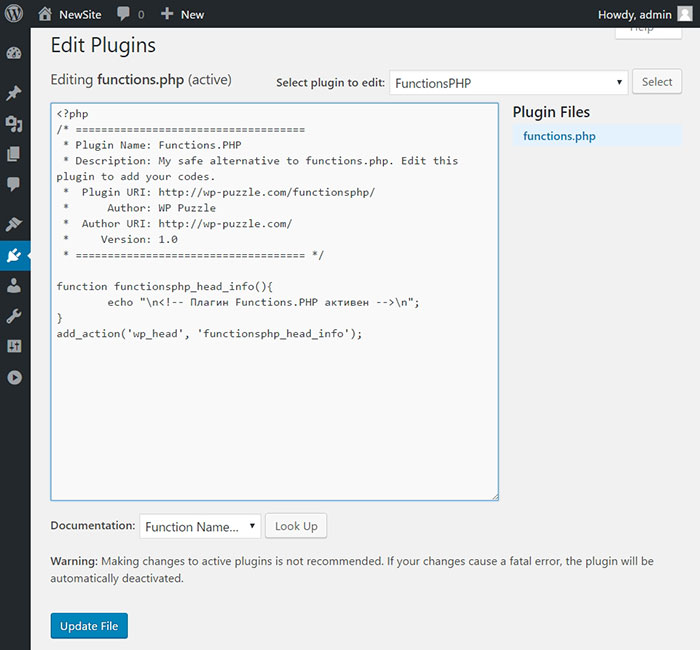Click the Documentation label
The height and width of the screenshot is (650, 700).
pos(93,525)
